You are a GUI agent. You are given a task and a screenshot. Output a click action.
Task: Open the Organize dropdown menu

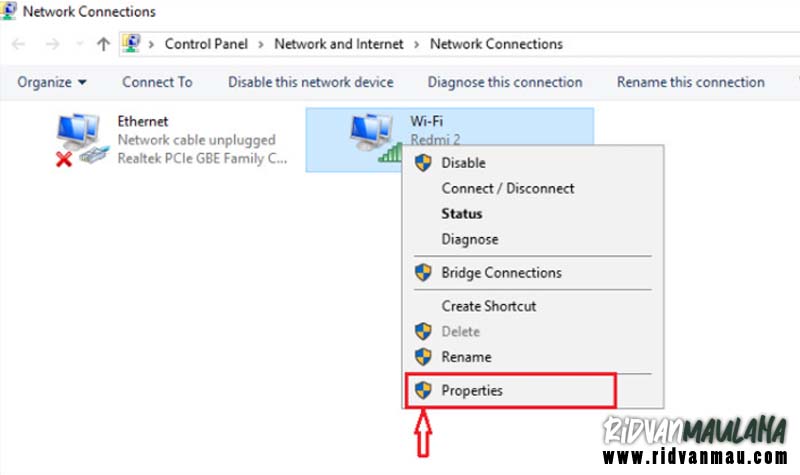(x=52, y=82)
